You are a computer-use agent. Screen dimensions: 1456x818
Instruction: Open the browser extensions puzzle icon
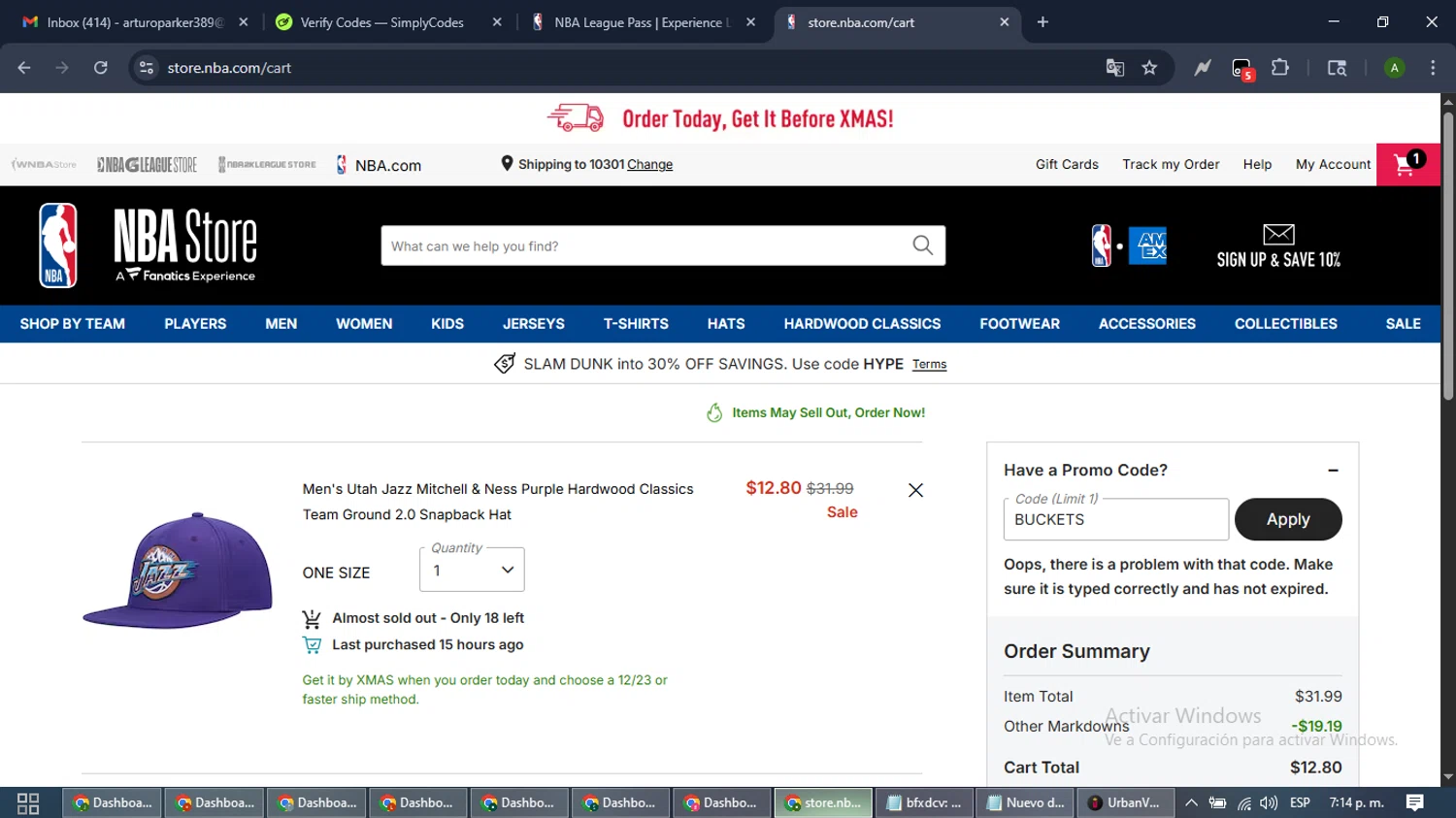click(1280, 68)
